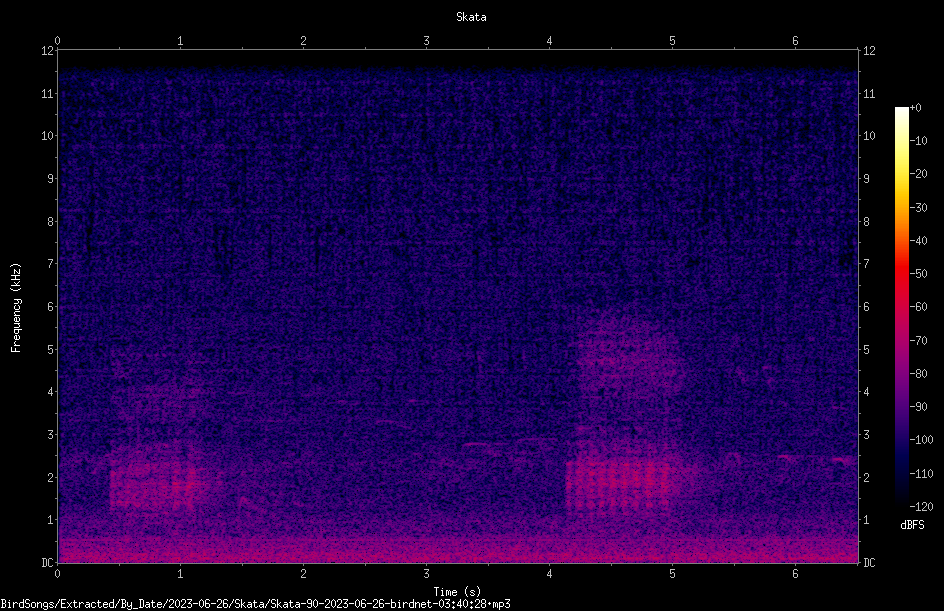Viewport: 944px width, 611px height.
Task: Click the "12" tick on the left frequency axis
Action: click(48, 51)
